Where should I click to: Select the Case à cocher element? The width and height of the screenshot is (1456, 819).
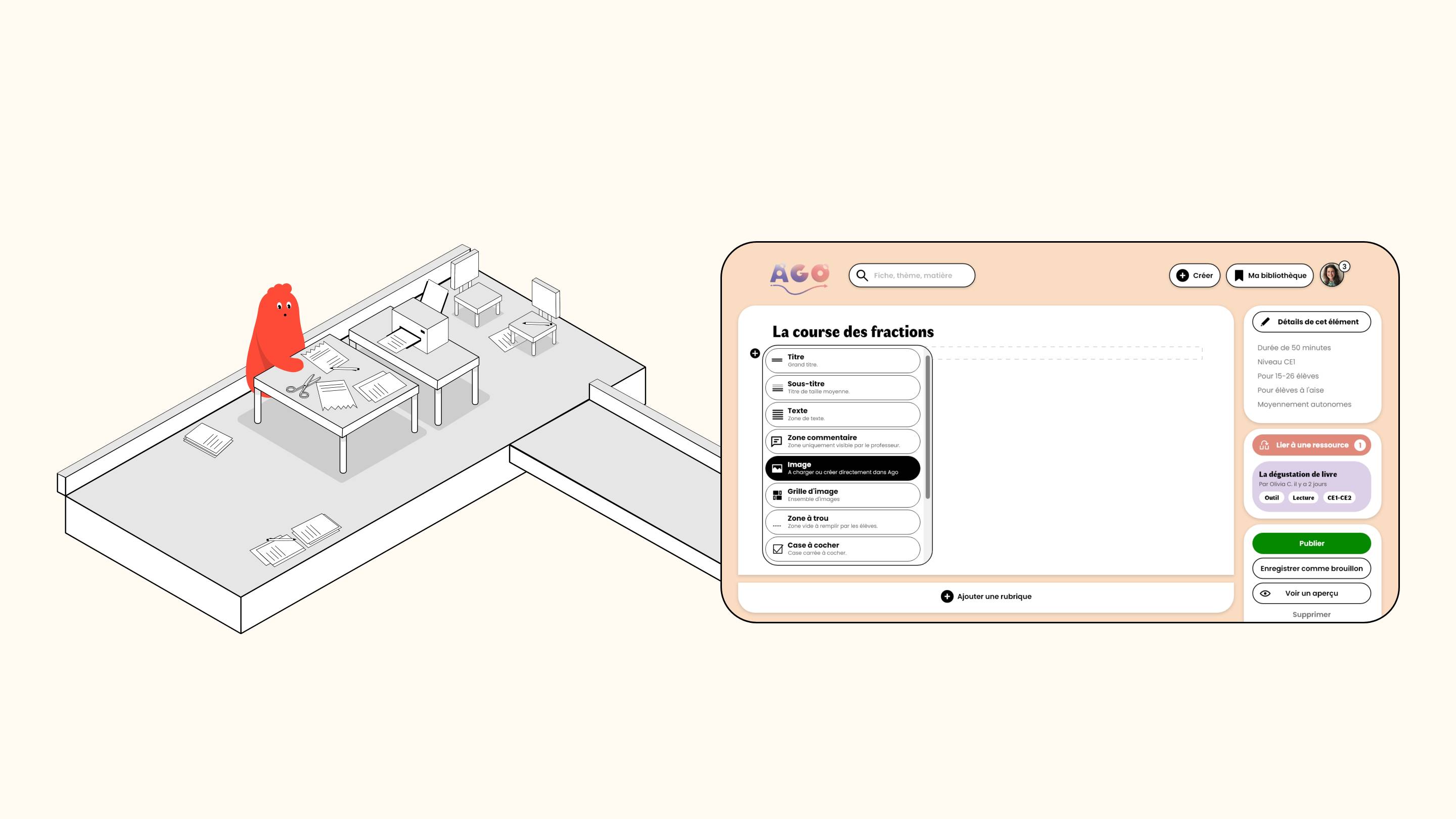point(842,549)
